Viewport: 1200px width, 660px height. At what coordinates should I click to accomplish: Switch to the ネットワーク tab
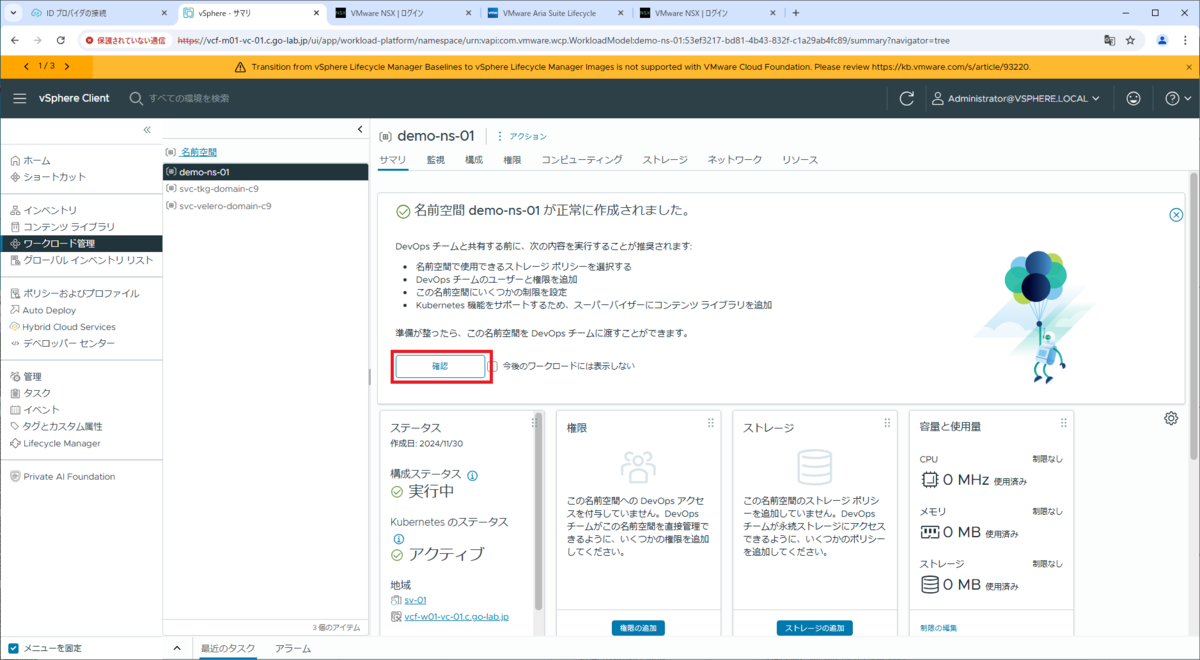click(735, 160)
